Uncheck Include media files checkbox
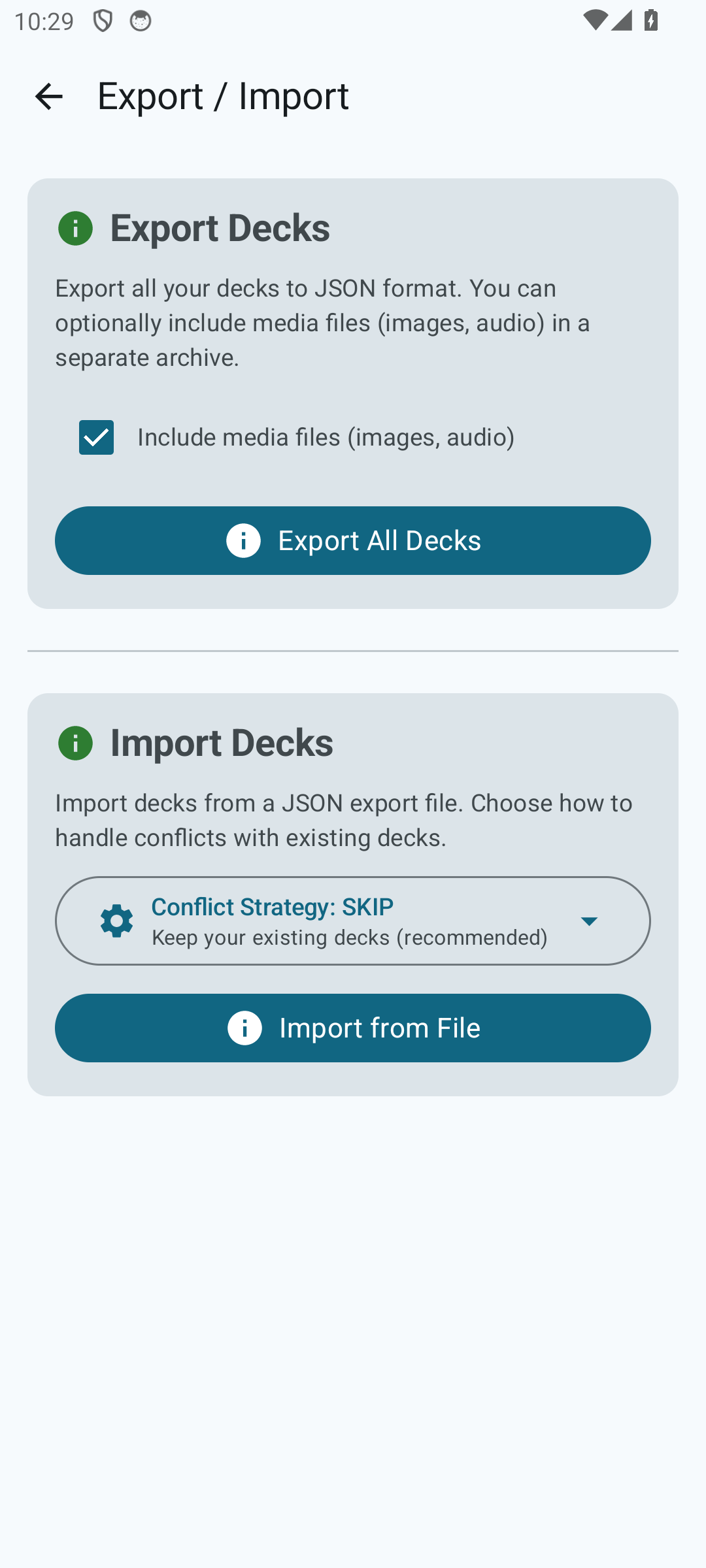 coord(96,437)
